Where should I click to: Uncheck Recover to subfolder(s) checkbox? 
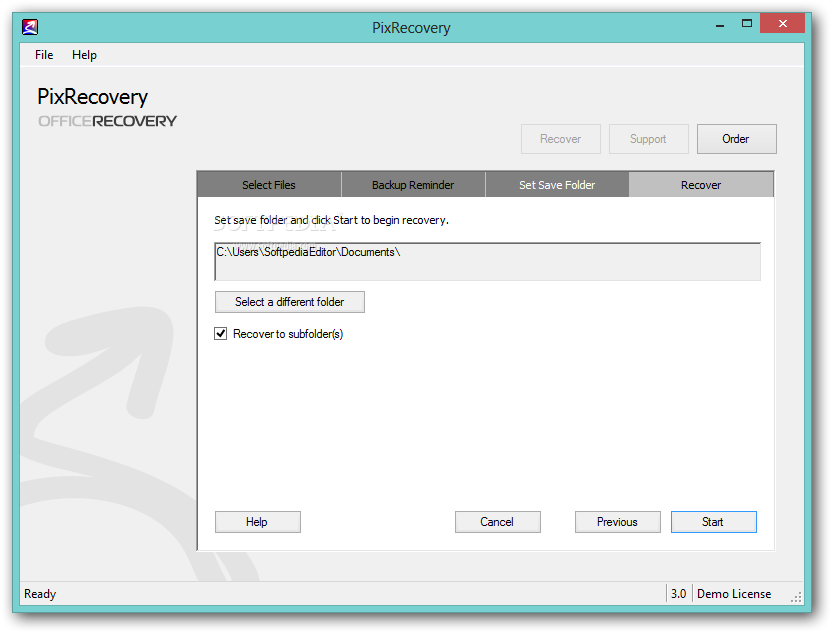coord(221,334)
